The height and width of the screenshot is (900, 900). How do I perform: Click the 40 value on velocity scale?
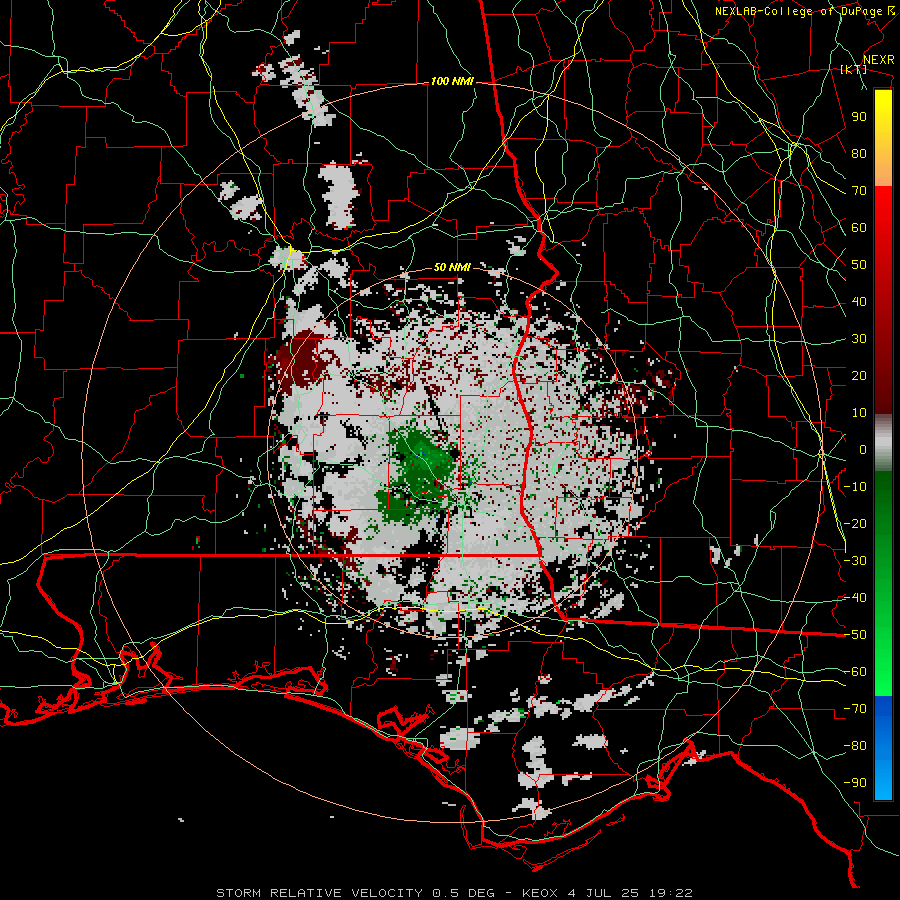859,302
